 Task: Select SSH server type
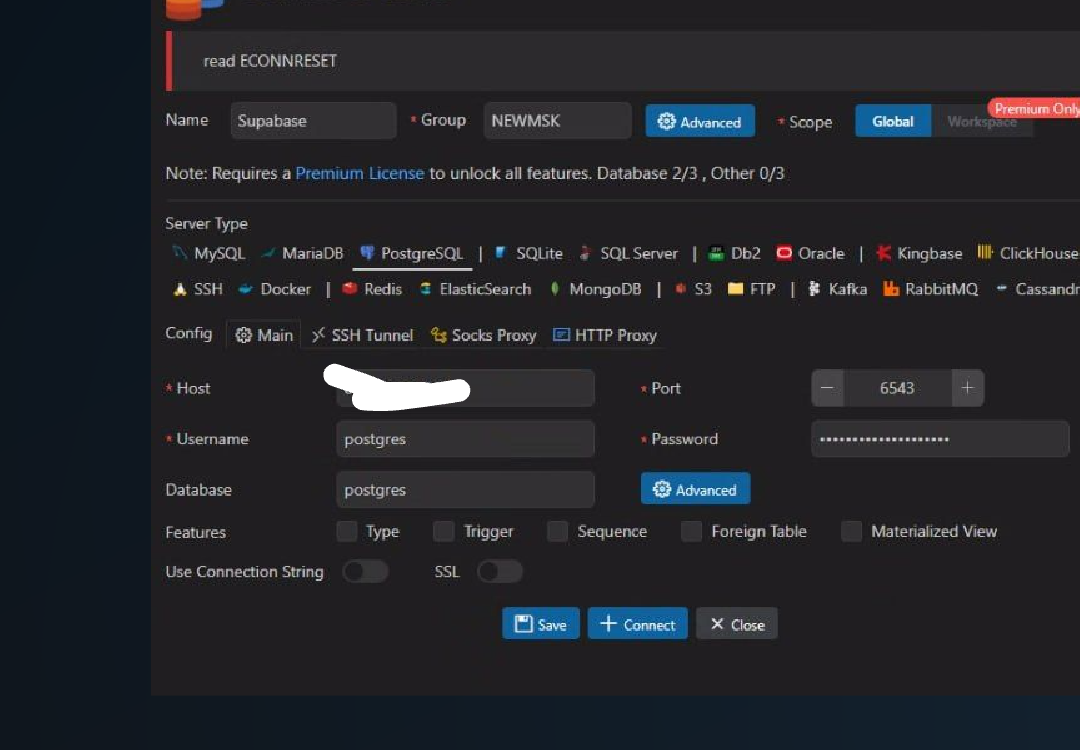(197, 289)
